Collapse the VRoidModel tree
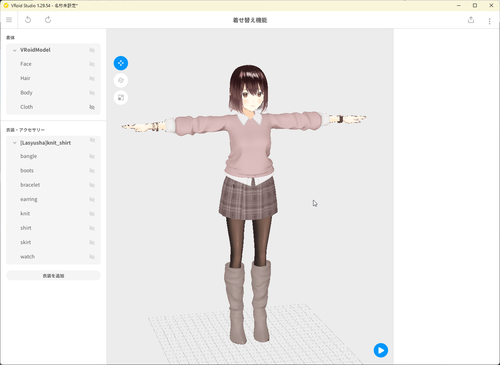This screenshot has width=500, height=365. tap(14, 50)
